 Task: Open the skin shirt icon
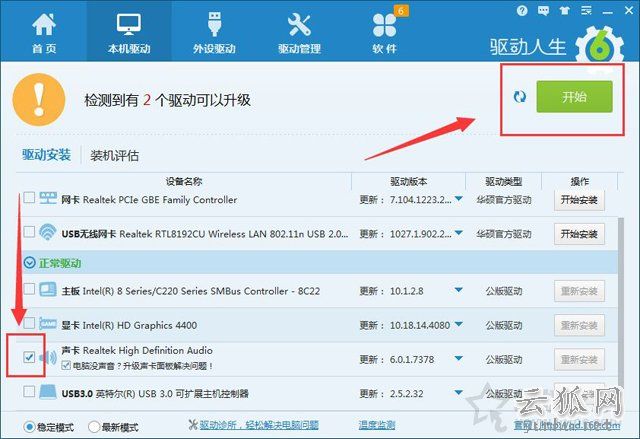click(564, 11)
